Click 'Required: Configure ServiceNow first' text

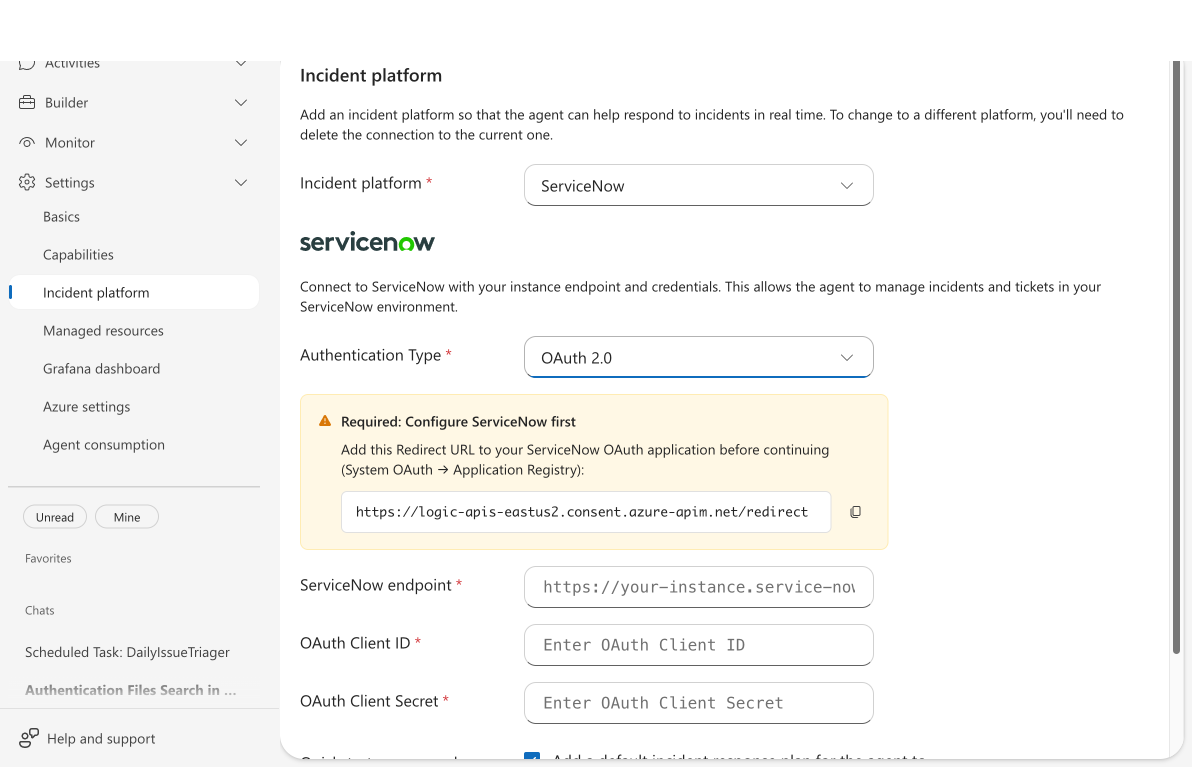coord(458,422)
